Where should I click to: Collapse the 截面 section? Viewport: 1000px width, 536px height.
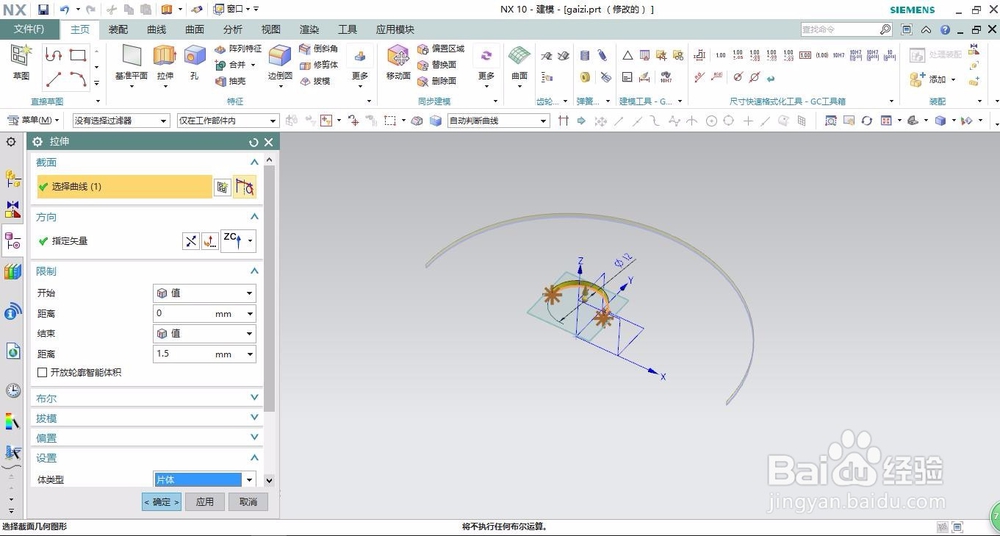pyautogui.click(x=254, y=162)
